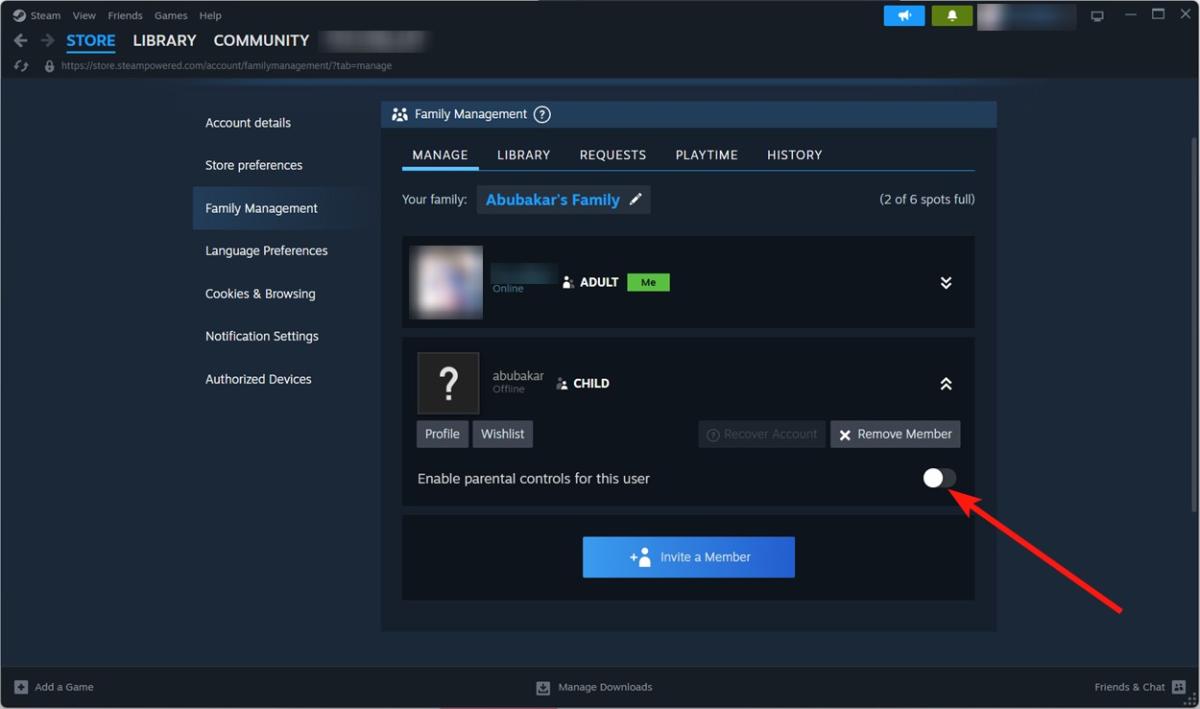The width and height of the screenshot is (1200, 709).
Task: Open the Friends menu
Action: (124, 15)
